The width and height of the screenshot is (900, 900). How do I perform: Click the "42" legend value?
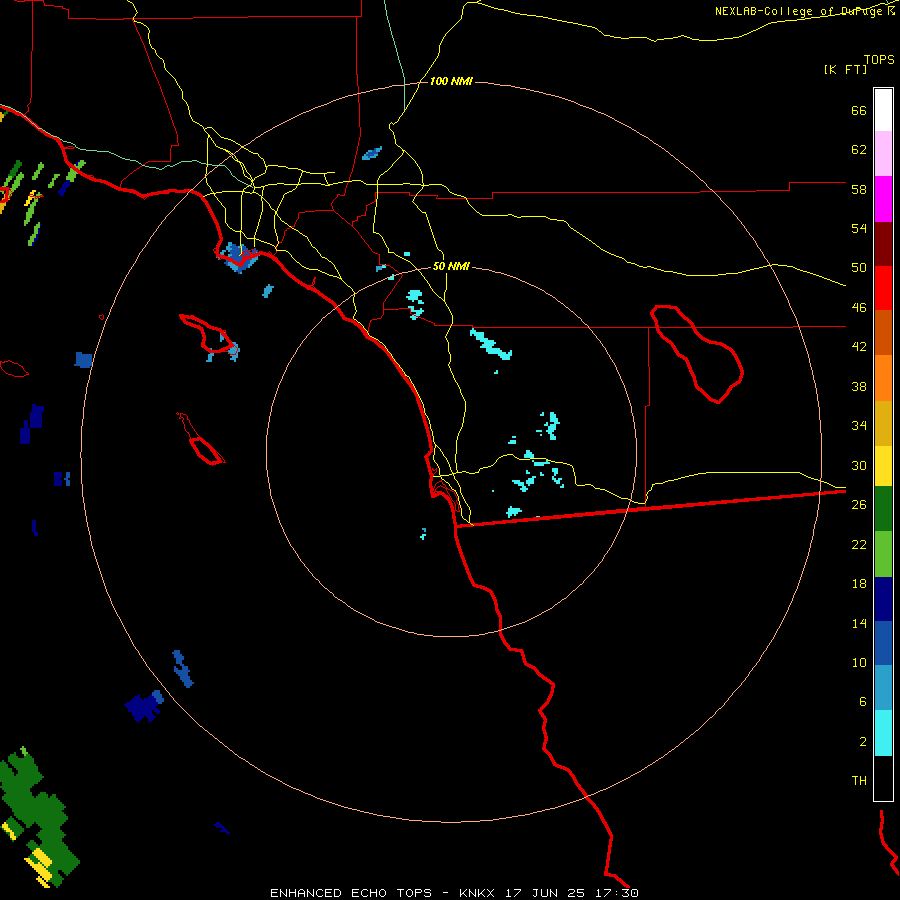859,347
